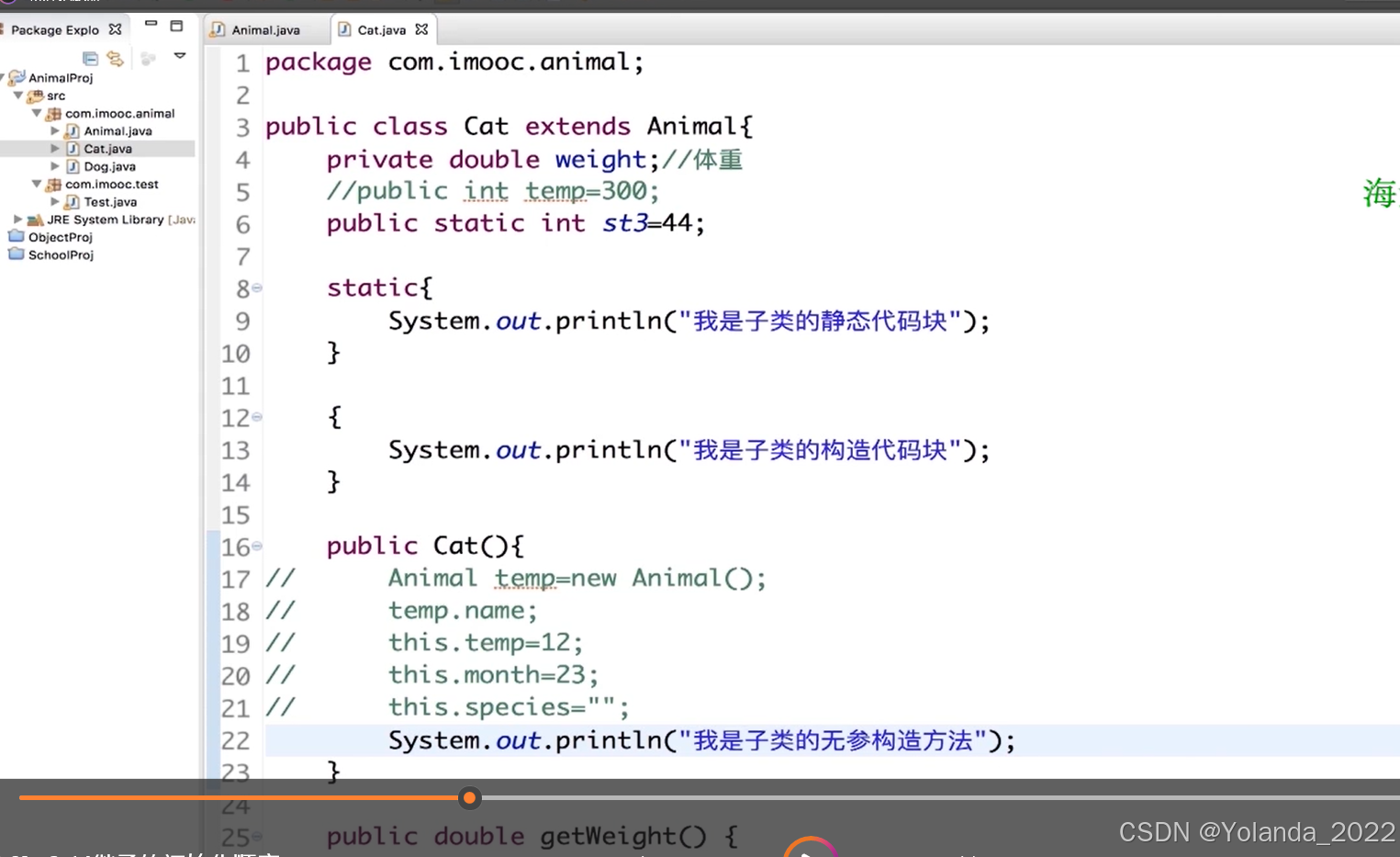The height and width of the screenshot is (857, 1400).
Task: Collapse the src folder arrow
Action: click(17, 96)
